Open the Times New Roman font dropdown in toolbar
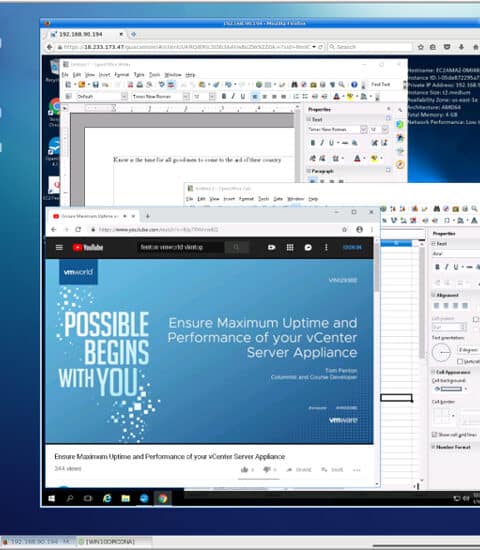This screenshot has height=550, width=480. coord(186,96)
